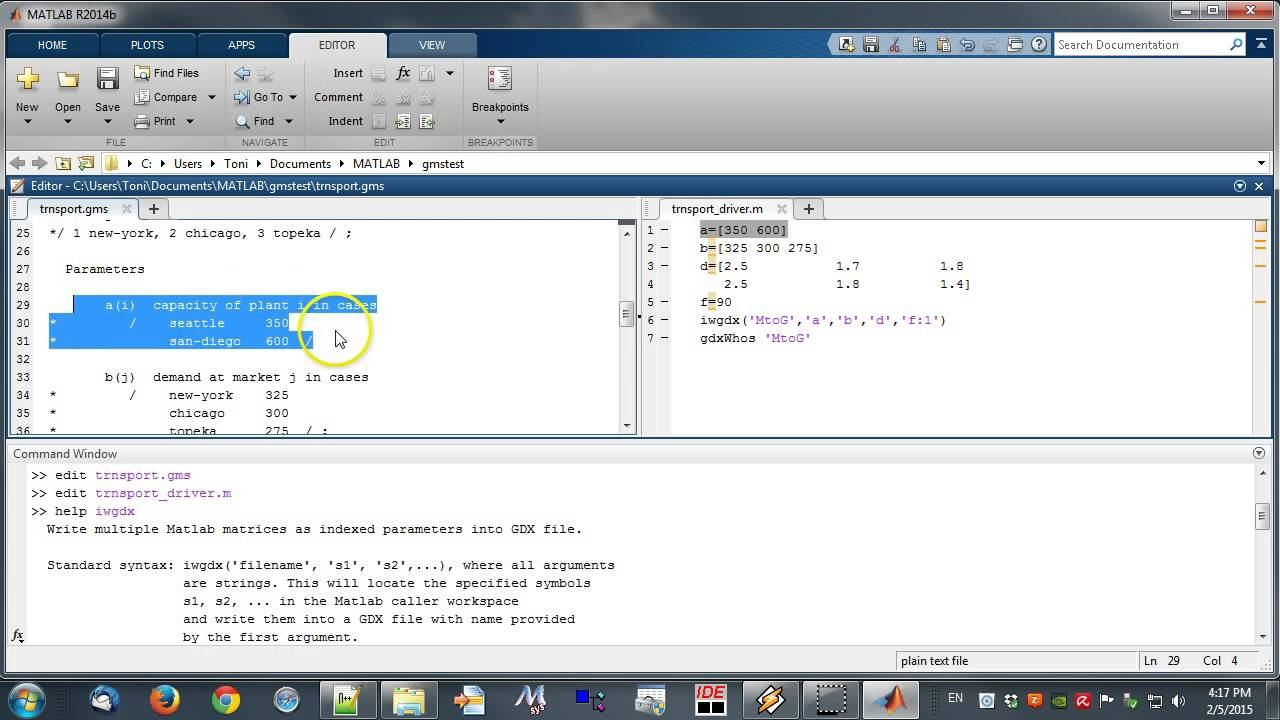Switch to the APPS tab
The image size is (1280, 720).
tap(241, 45)
